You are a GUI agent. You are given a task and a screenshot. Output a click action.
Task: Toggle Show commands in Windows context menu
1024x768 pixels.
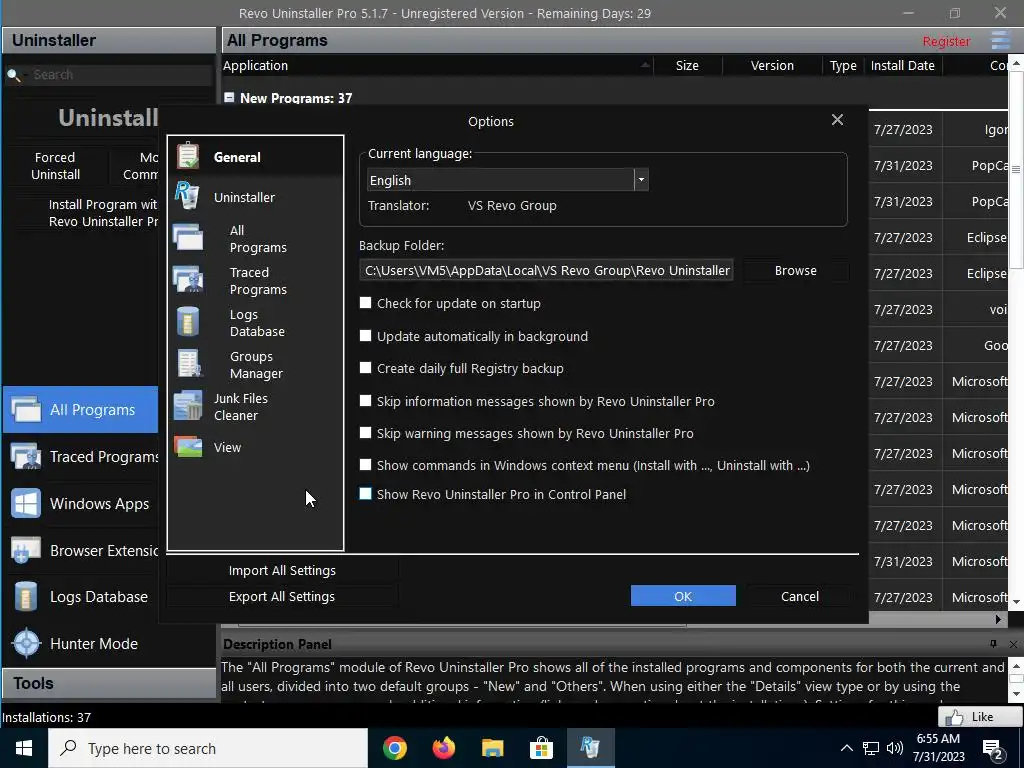tap(366, 464)
